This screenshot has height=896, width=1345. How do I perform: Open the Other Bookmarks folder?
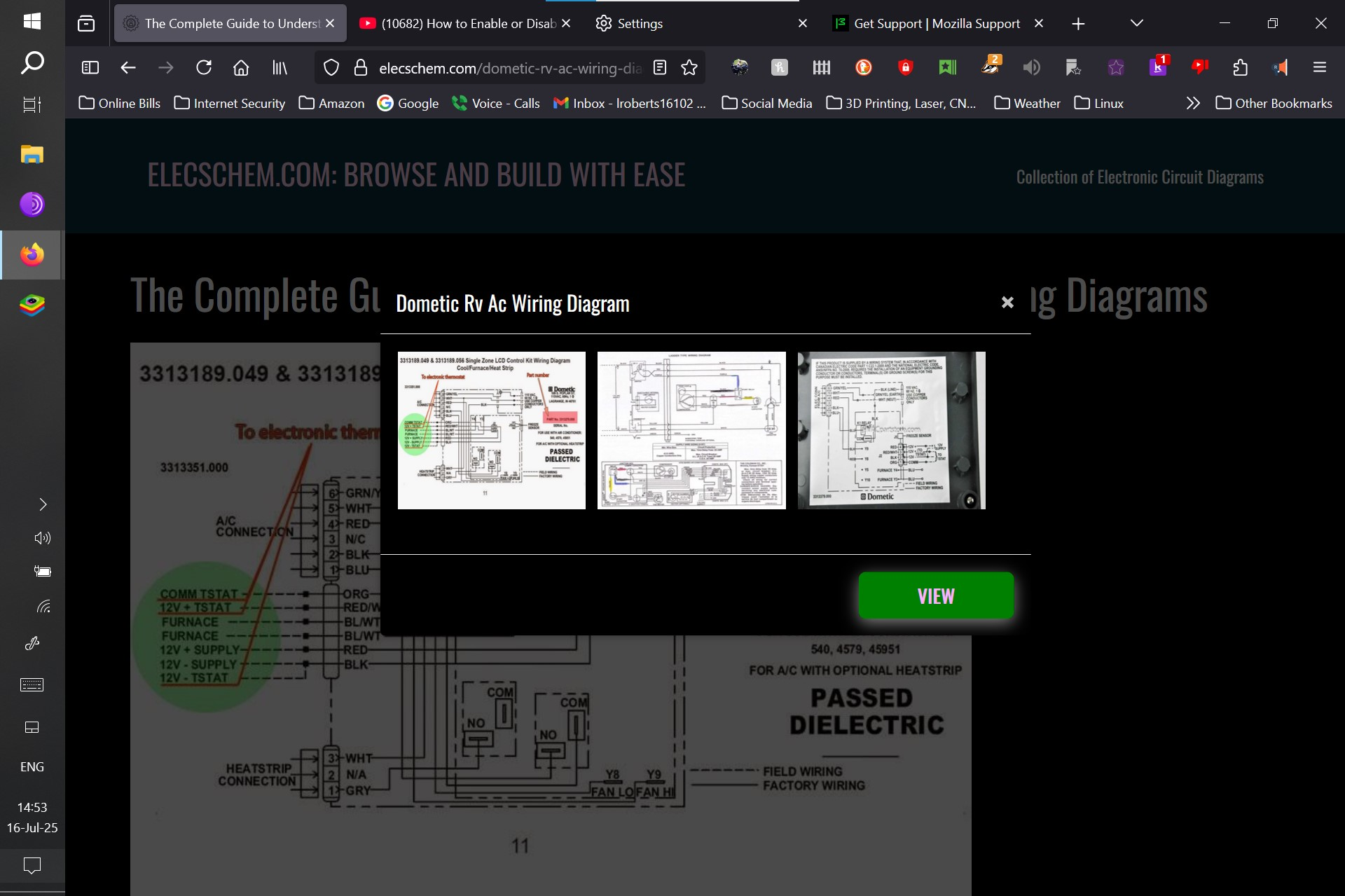pos(1274,103)
